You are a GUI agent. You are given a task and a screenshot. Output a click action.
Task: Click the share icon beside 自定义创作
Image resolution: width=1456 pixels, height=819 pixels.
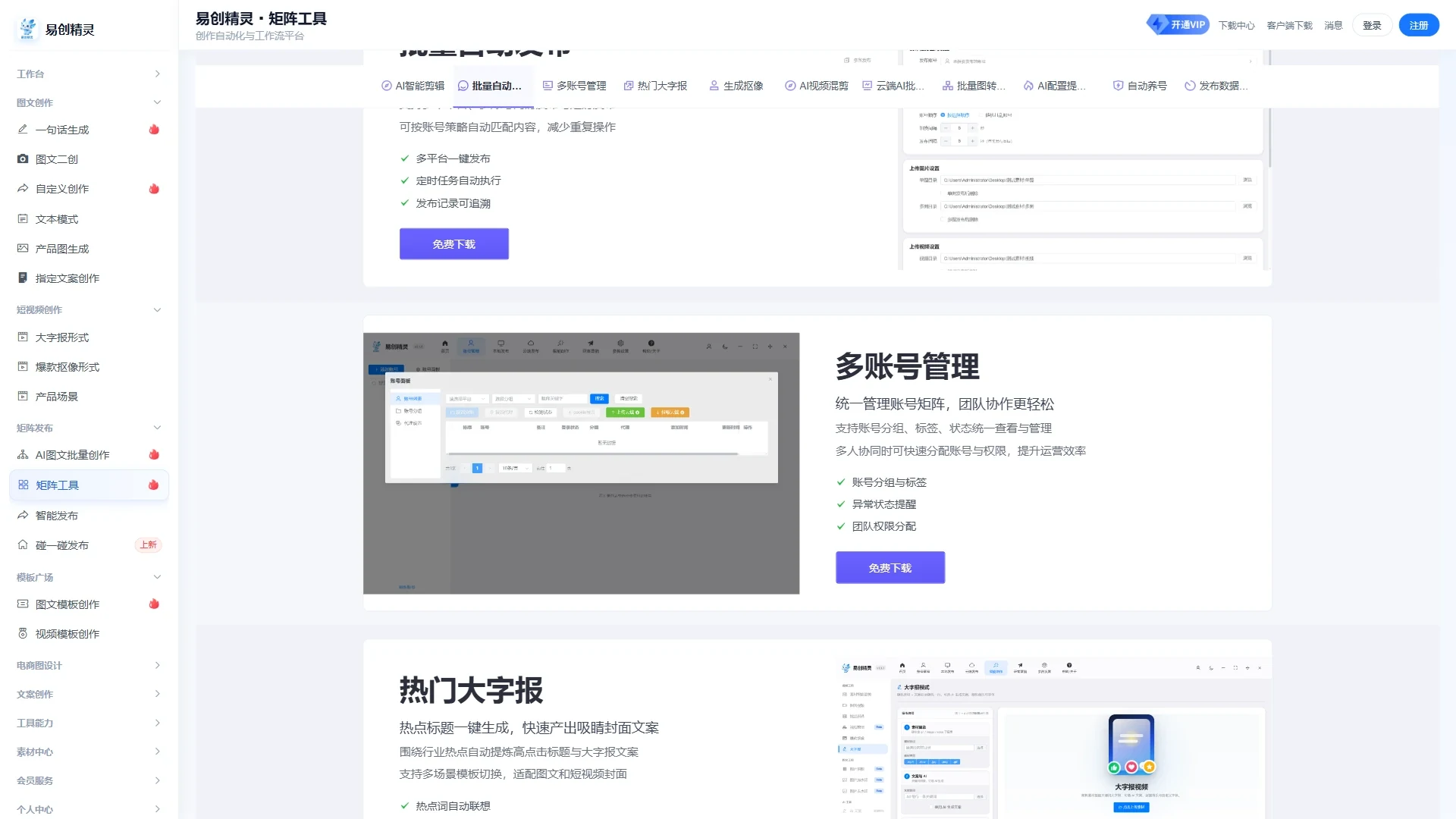(x=23, y=189)
